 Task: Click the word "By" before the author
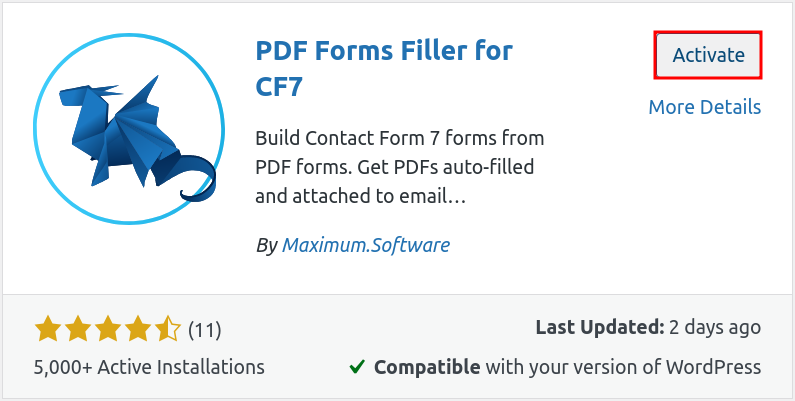[266, 245]
